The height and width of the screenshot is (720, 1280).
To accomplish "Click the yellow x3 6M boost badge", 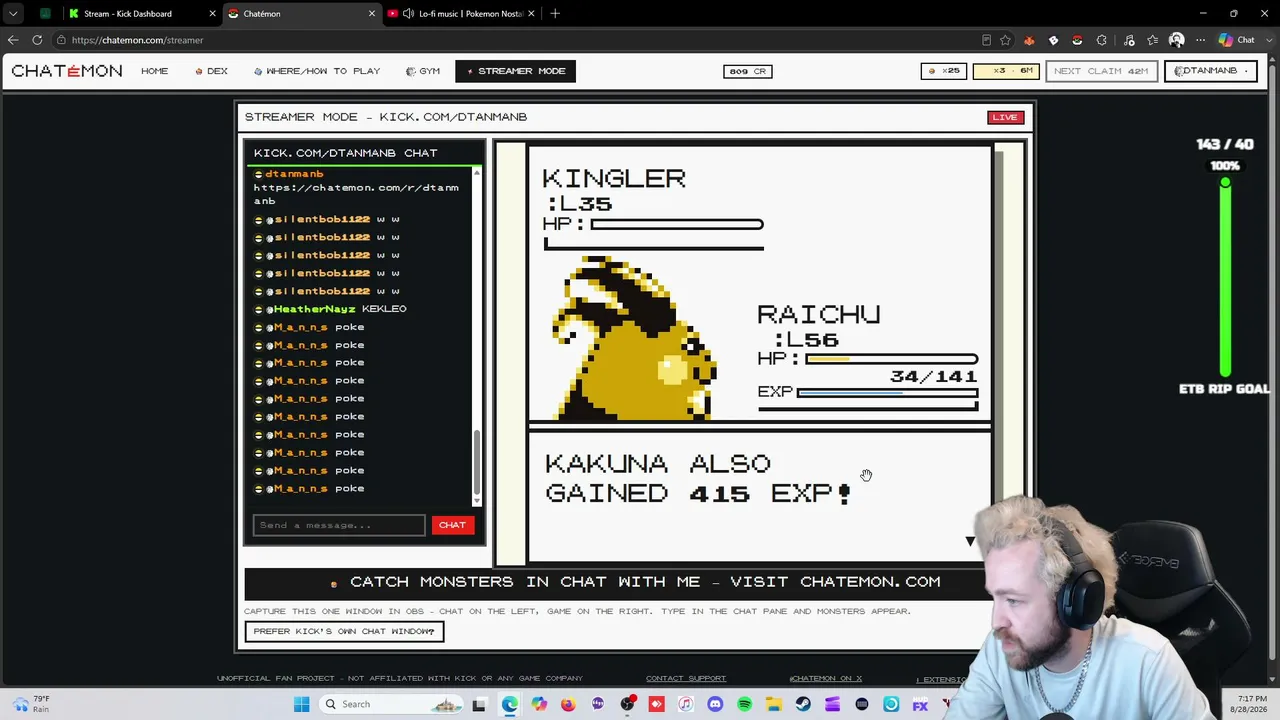I will 1007,71.
